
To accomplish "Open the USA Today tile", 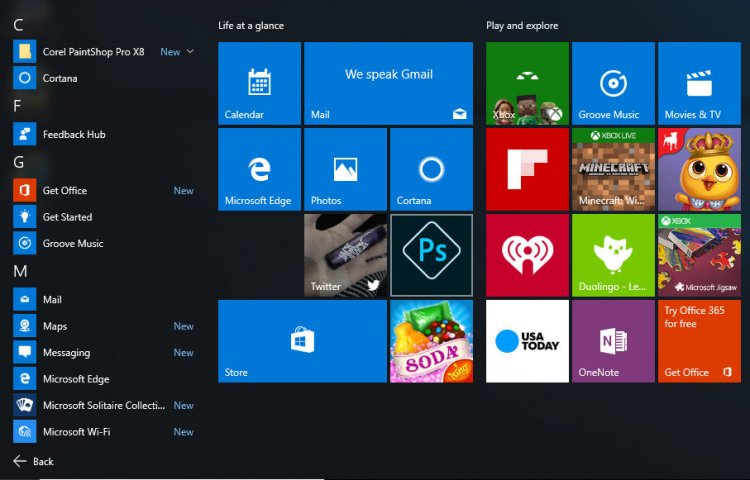I will [527, 341].
